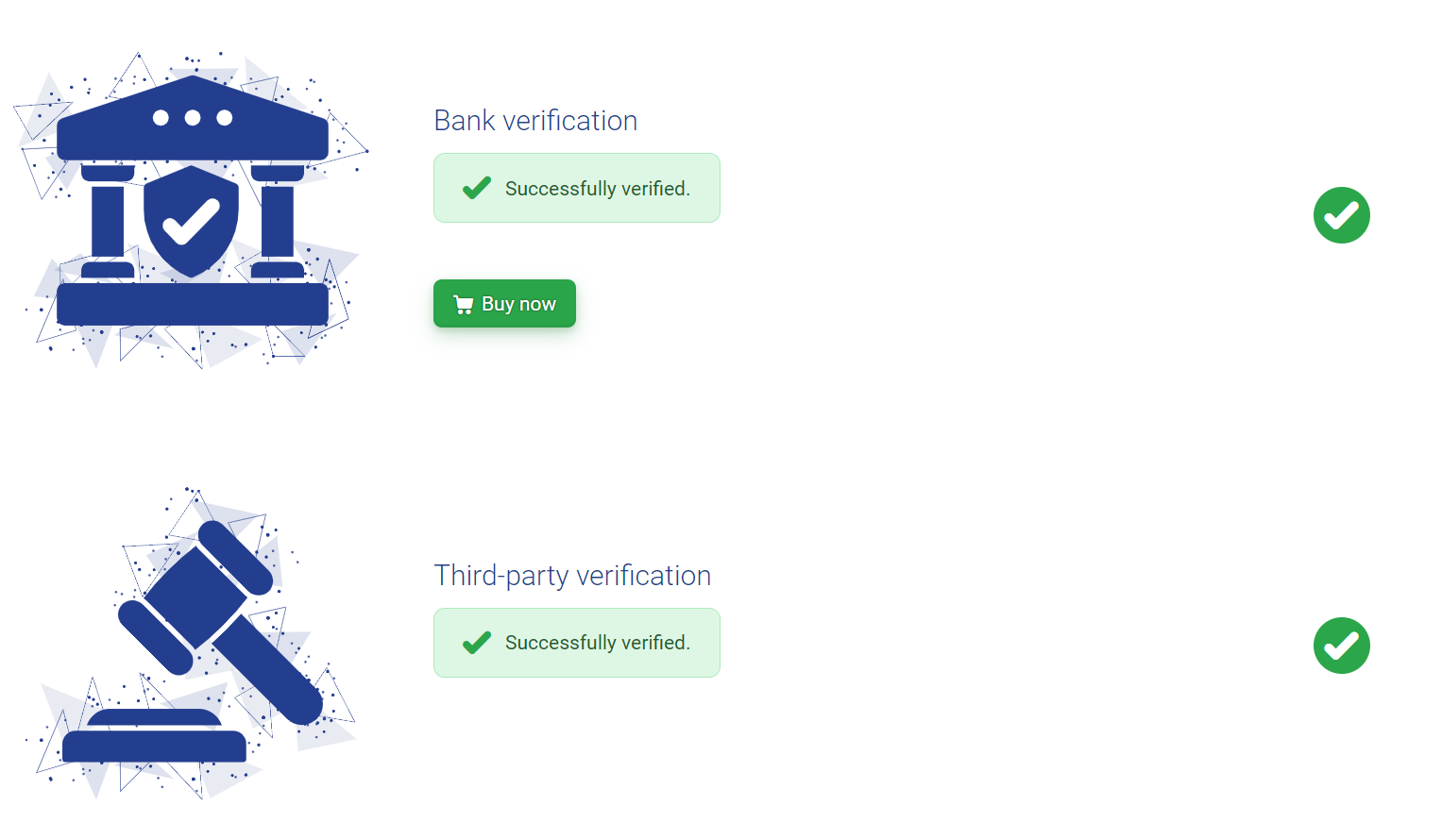Click the green circle checkmark beside Bank verification
The height and width of the screenshot is (840, 1442).
(x=1341, y=215)
